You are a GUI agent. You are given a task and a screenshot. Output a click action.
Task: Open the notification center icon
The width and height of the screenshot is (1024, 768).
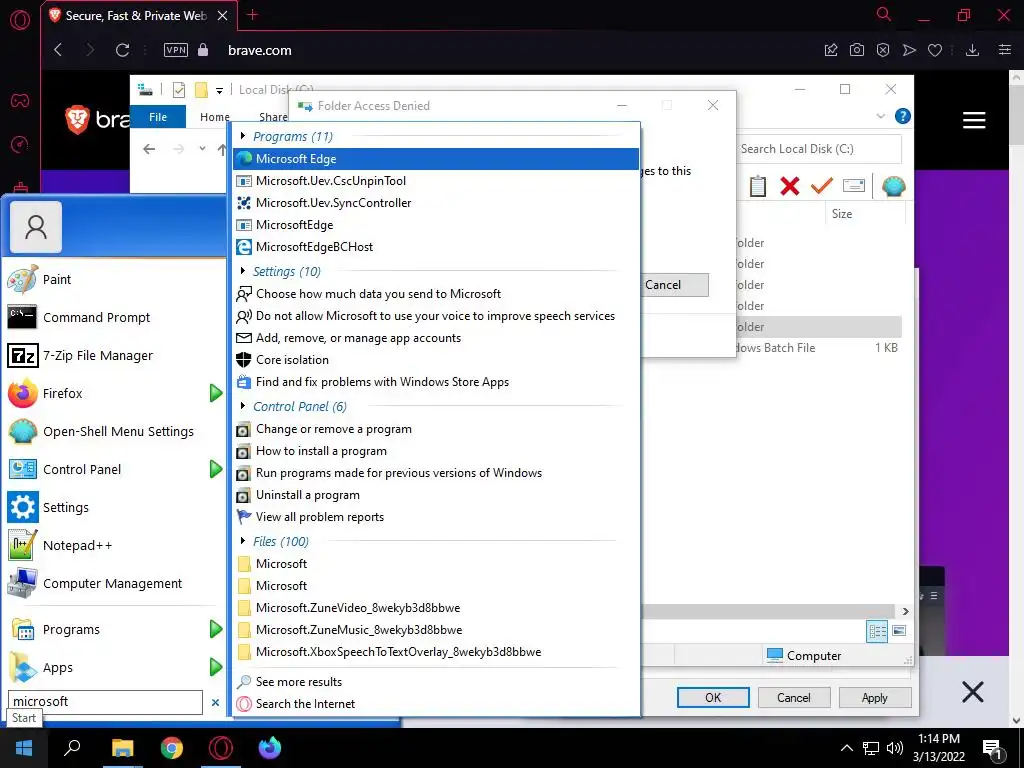pos(993,749)
